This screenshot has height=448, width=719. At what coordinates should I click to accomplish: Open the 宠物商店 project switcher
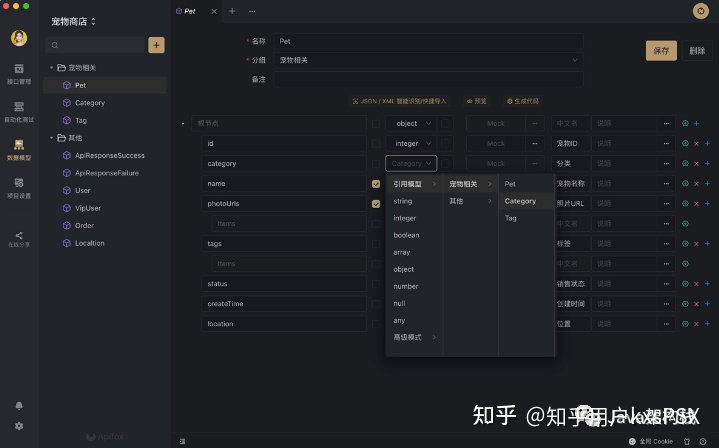73,21
